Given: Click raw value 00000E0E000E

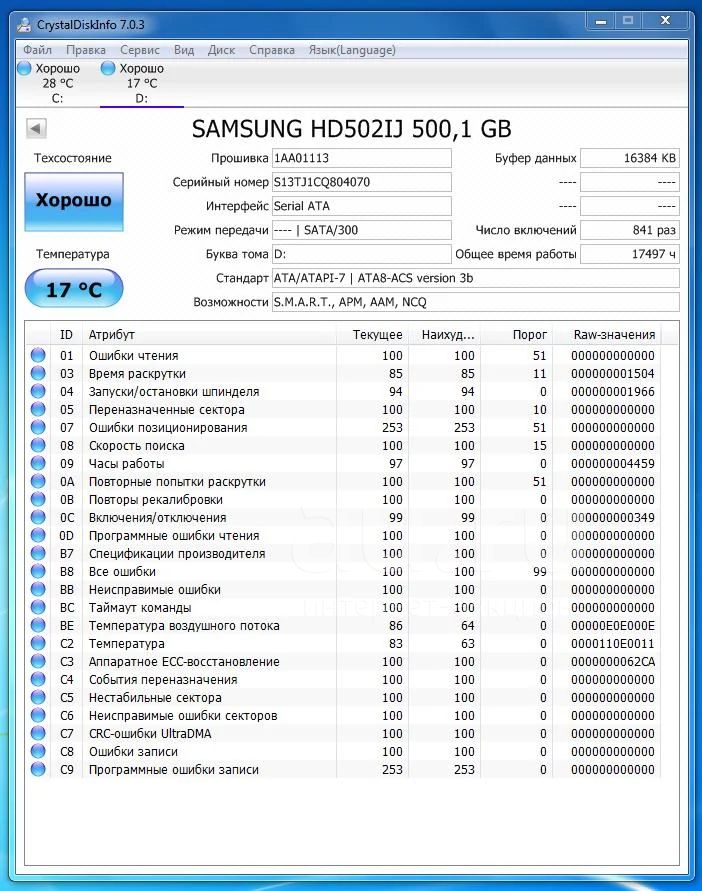Looking at the screenshot, I should coord(613,626).
